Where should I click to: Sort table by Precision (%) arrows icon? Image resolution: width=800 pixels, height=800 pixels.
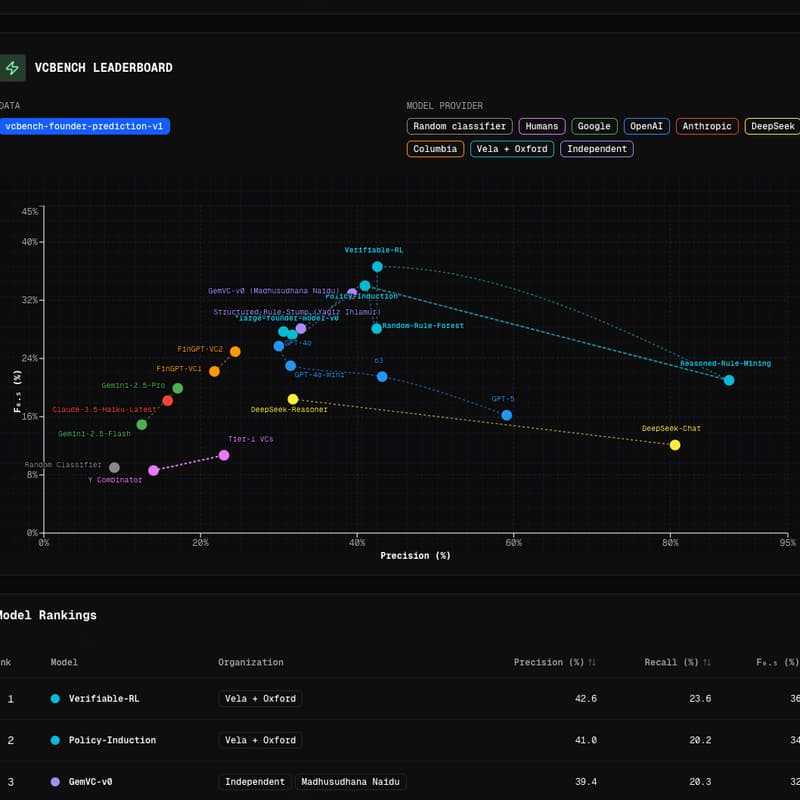click(x=592, y=662)
